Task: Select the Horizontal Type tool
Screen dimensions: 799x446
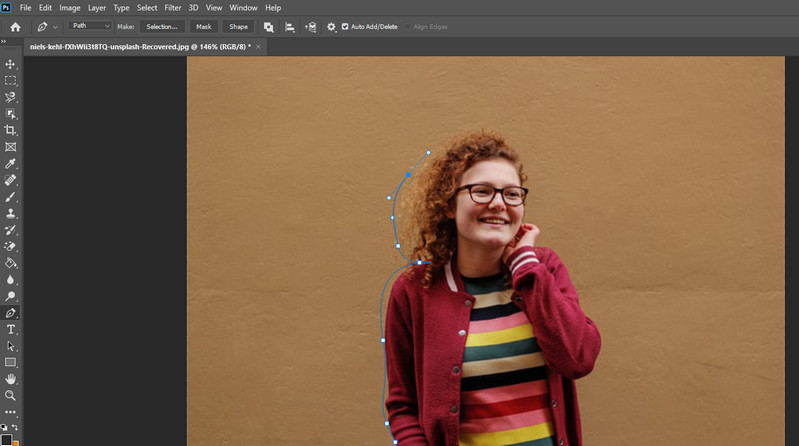Action: coord(11,329)
